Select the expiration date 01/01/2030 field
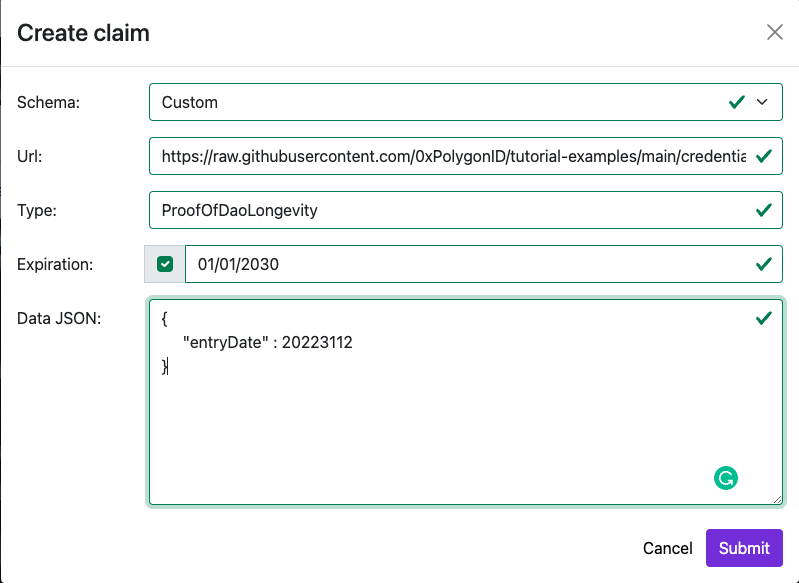Image resolution: width=799 pixels, height=583 pixels. click(484, 264)
